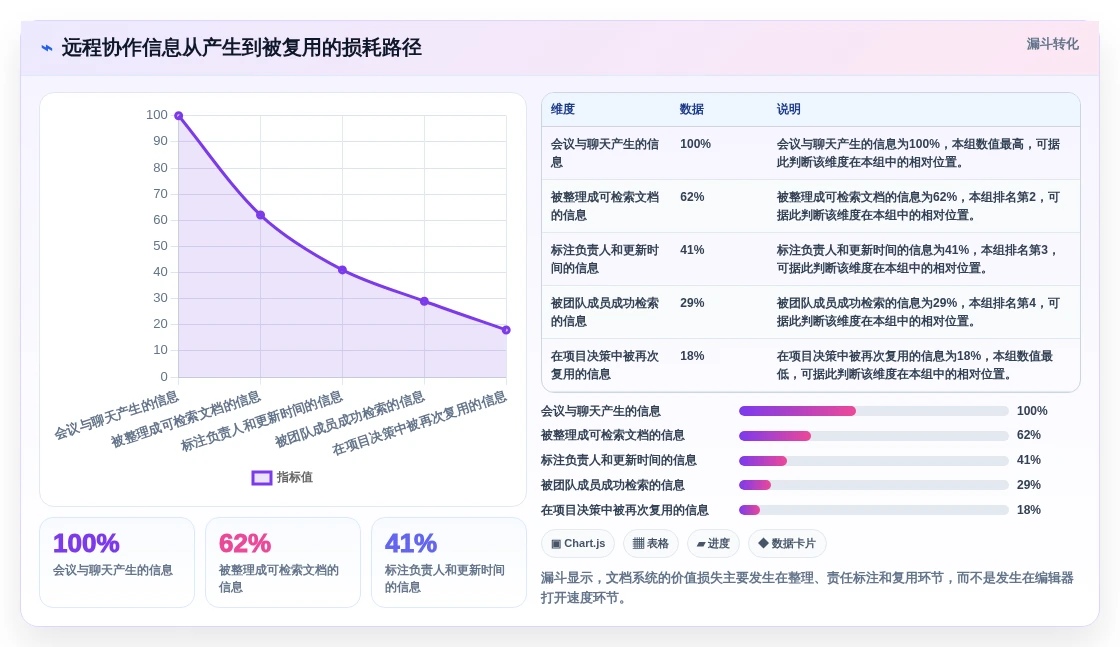Select the table cell 在项目决策中被再次复用的信息

605,364
